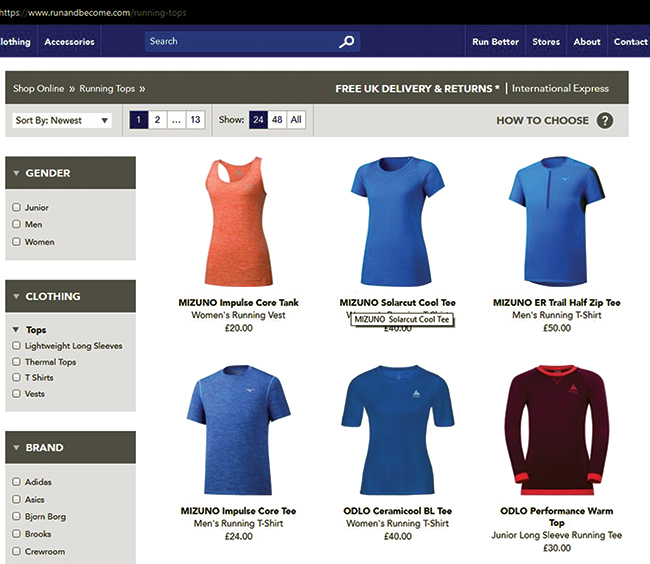Go to results page 13
650x564 pixels.
195,120
